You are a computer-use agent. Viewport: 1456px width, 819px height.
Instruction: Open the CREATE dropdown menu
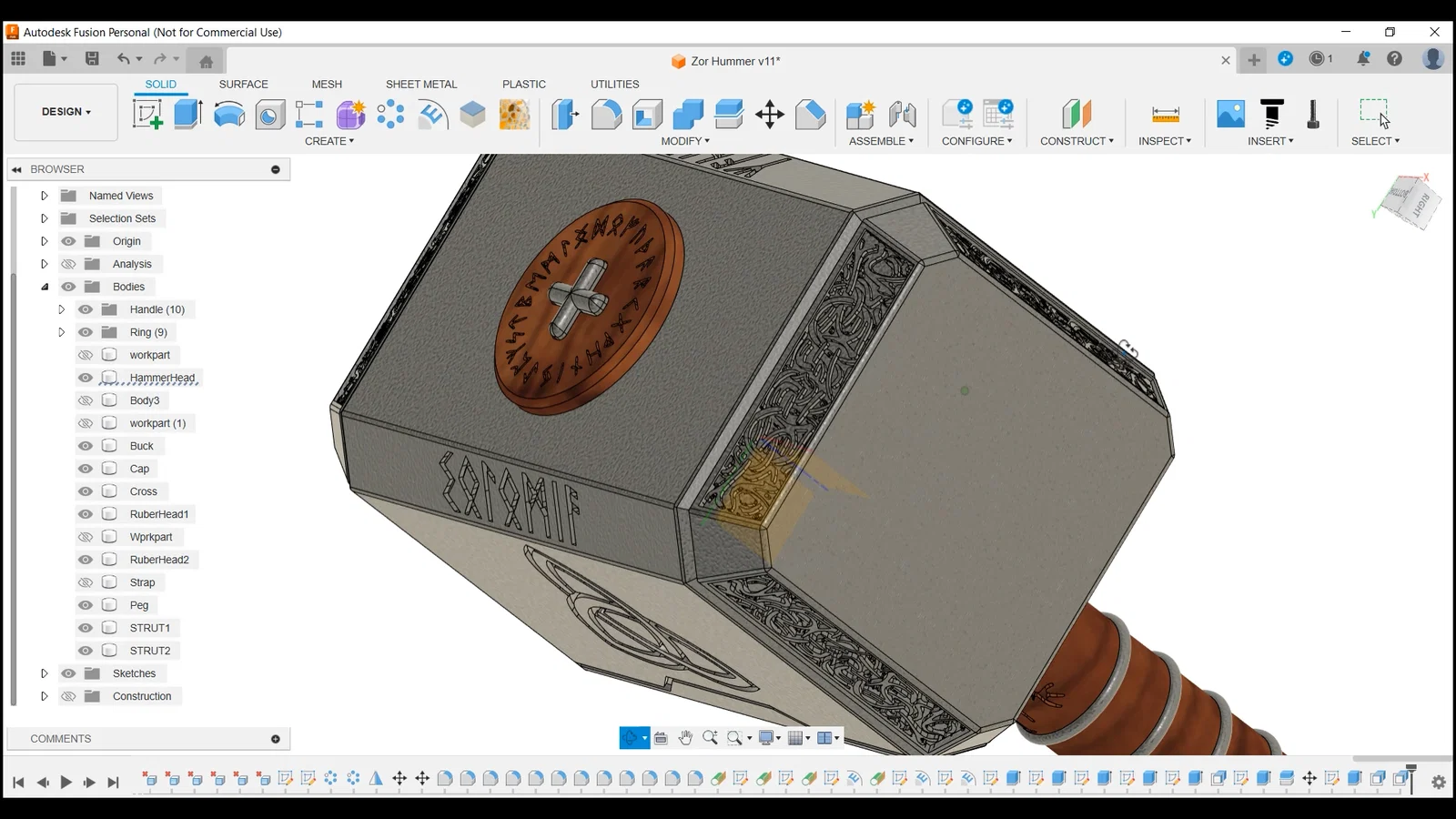coord(329,141)
